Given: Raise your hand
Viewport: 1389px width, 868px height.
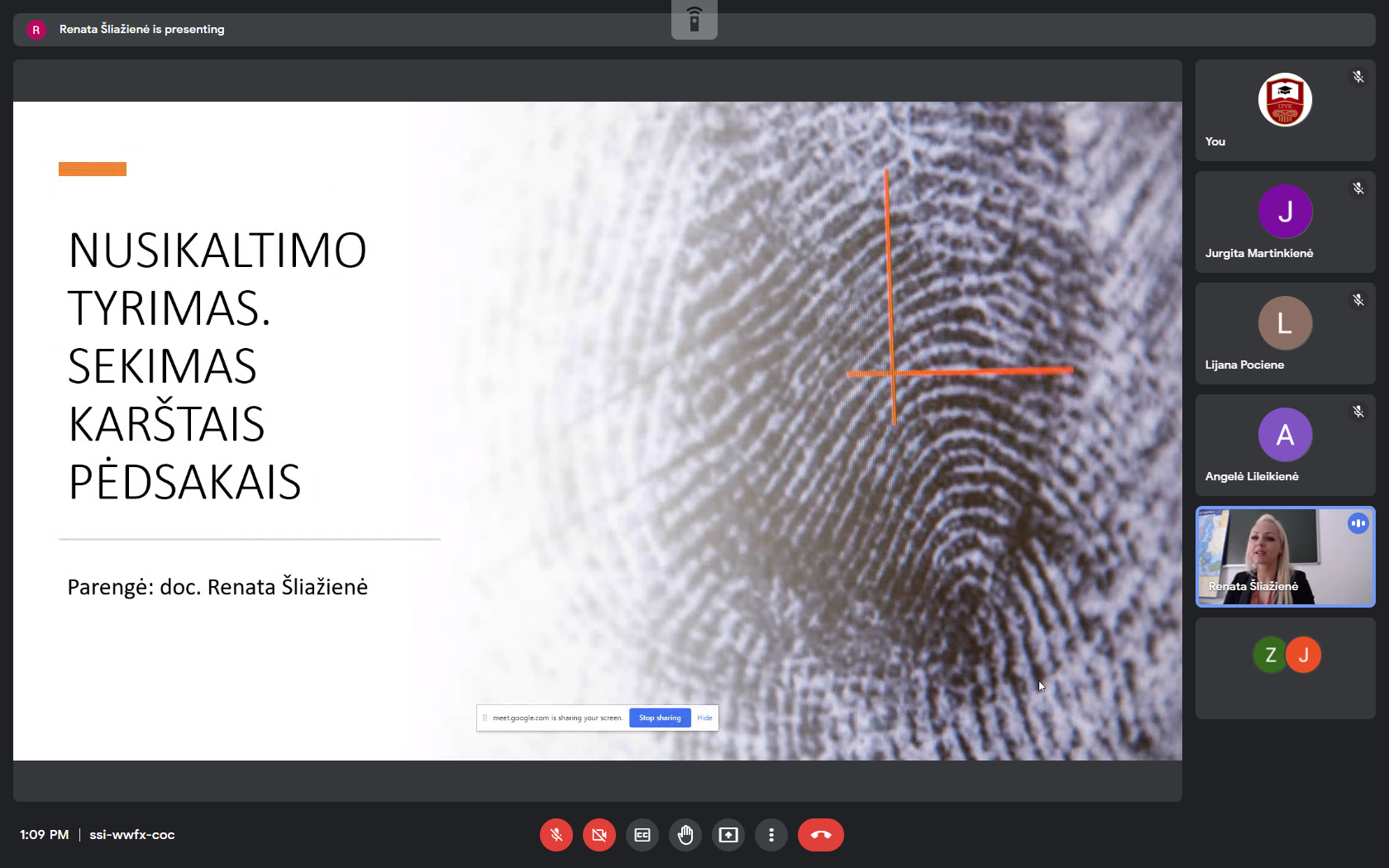Looking at the screenshot, I should coord(685,835).
